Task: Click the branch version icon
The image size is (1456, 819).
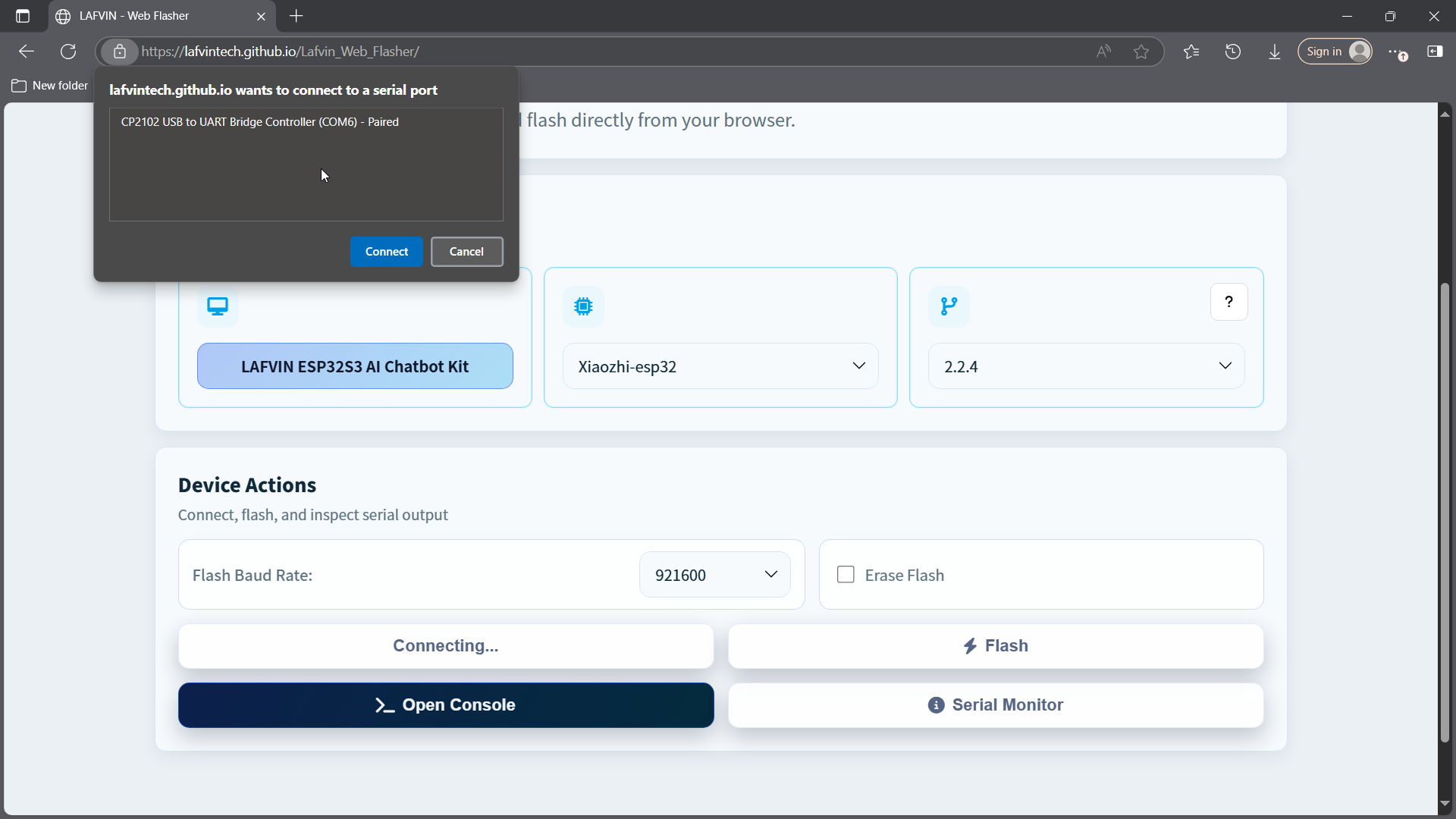Action: (x=949, y=306)
